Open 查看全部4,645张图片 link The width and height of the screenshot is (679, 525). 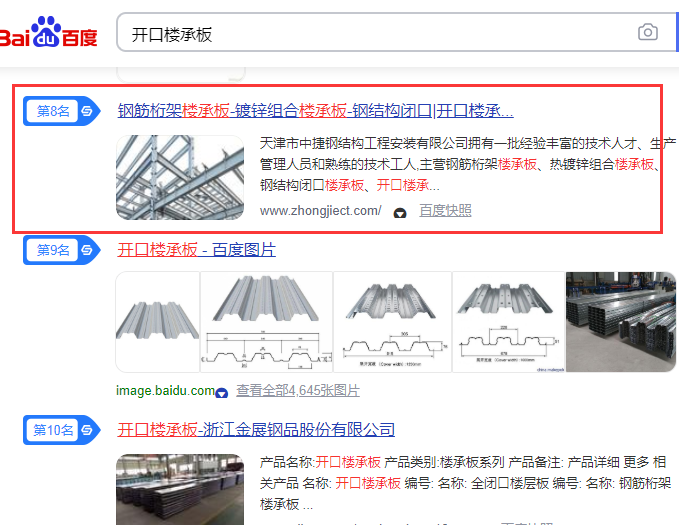coord(298,391)
